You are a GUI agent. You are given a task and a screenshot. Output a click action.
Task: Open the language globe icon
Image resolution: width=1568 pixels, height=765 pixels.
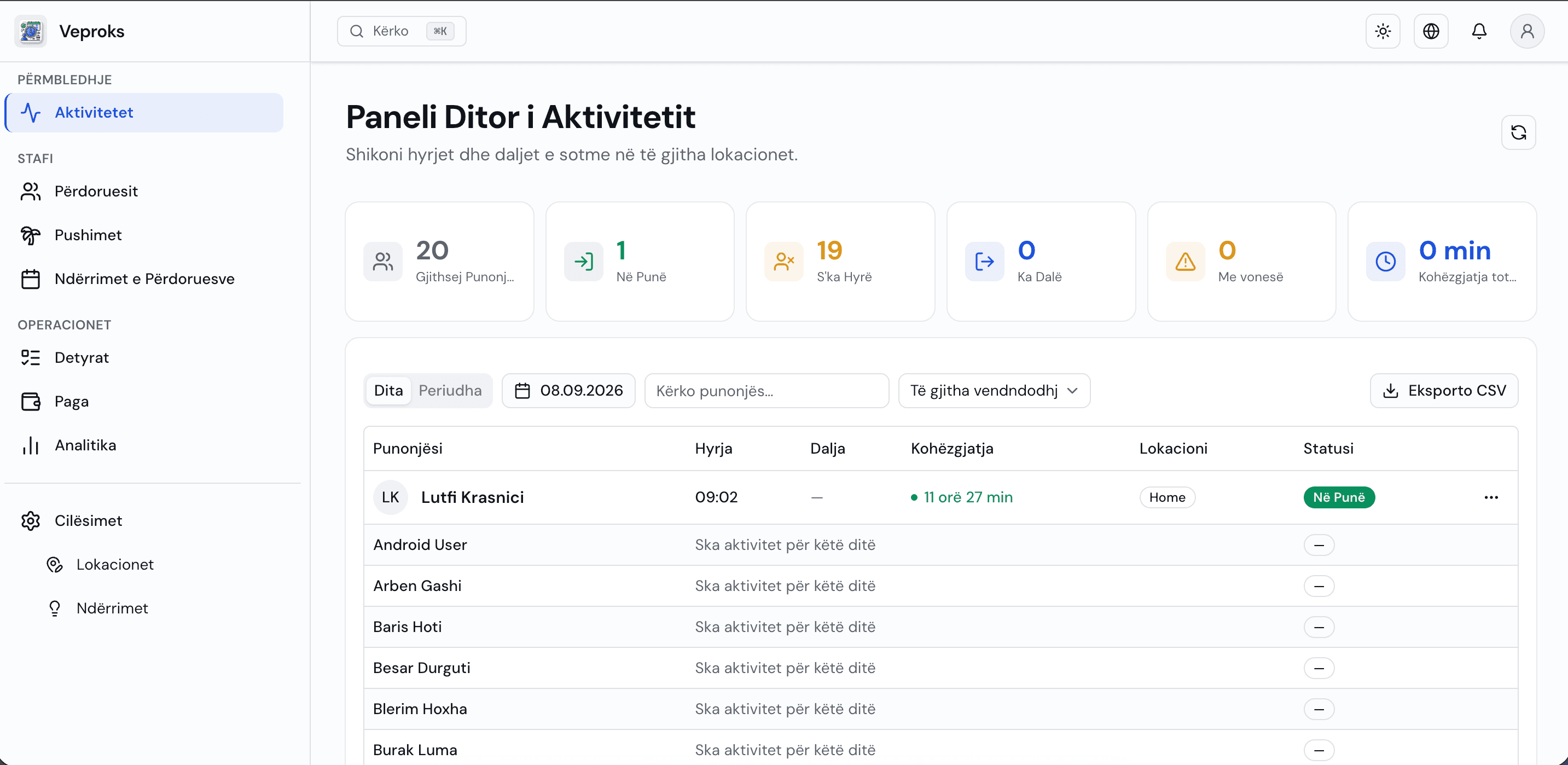tap(1431, 31)
